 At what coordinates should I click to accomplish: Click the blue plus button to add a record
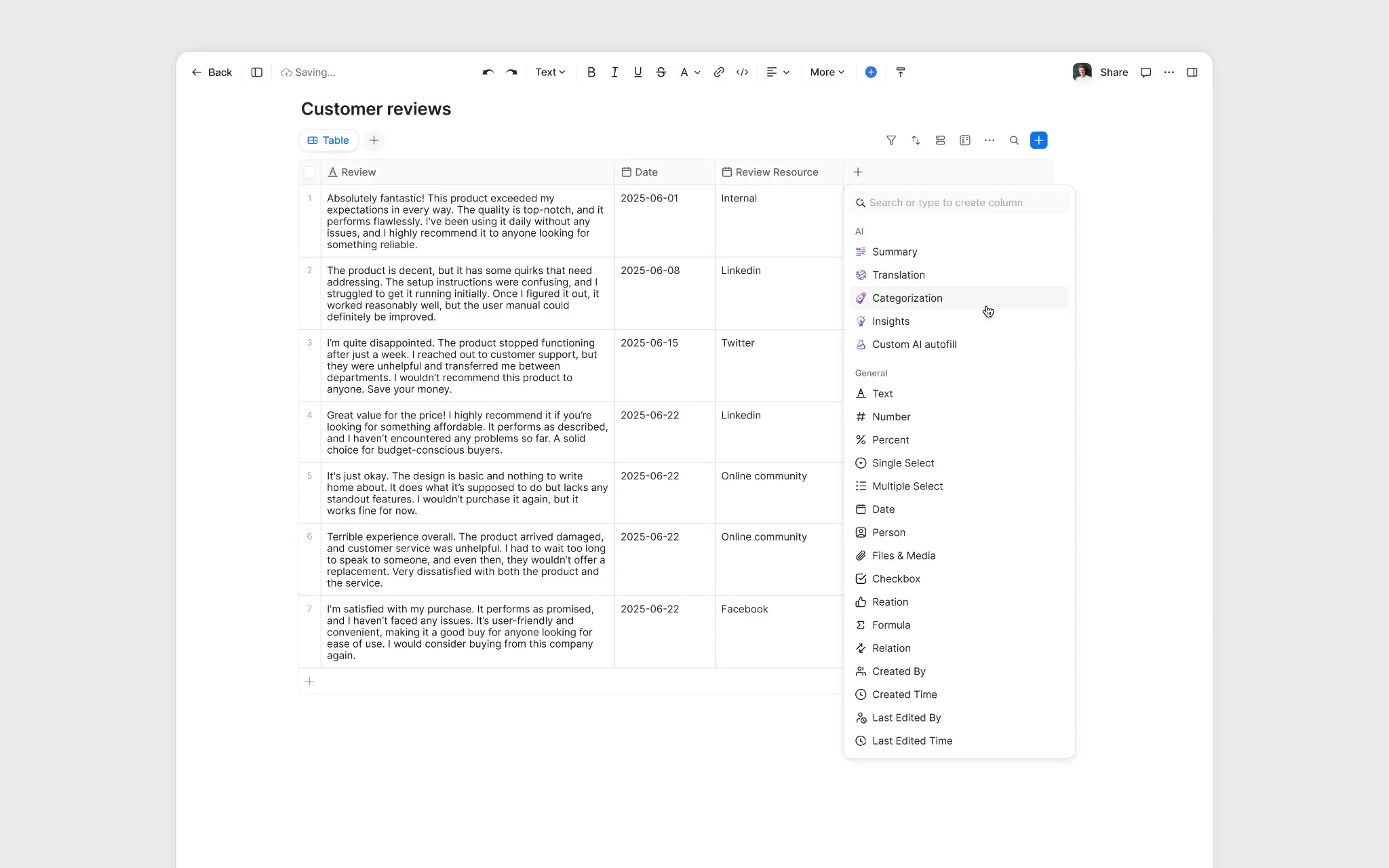pyautogui.click(x=1038, y=140)
